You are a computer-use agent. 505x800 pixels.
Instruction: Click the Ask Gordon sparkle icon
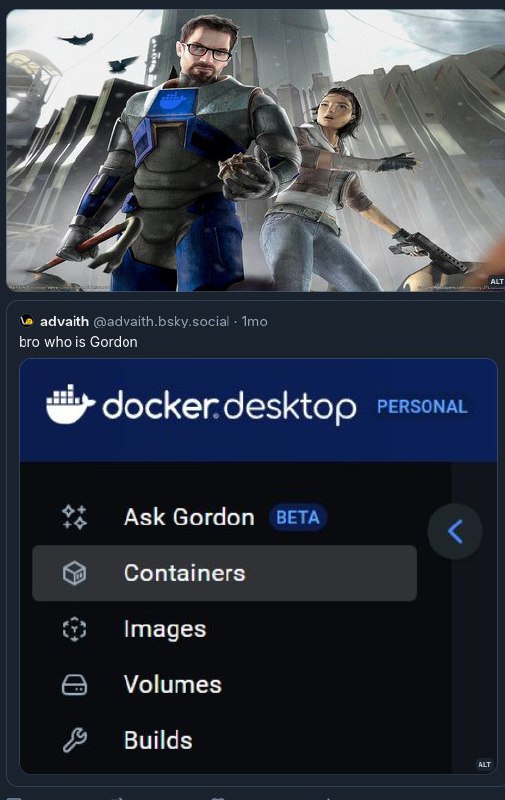(x=74, y=517)
